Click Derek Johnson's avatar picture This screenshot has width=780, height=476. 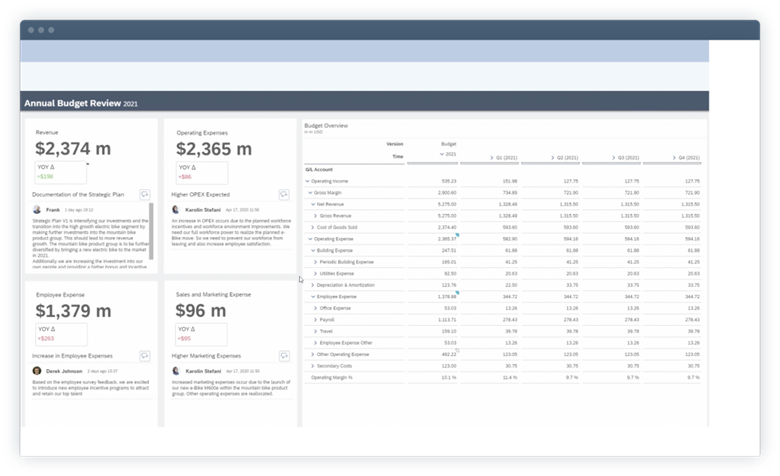point(37,371)
